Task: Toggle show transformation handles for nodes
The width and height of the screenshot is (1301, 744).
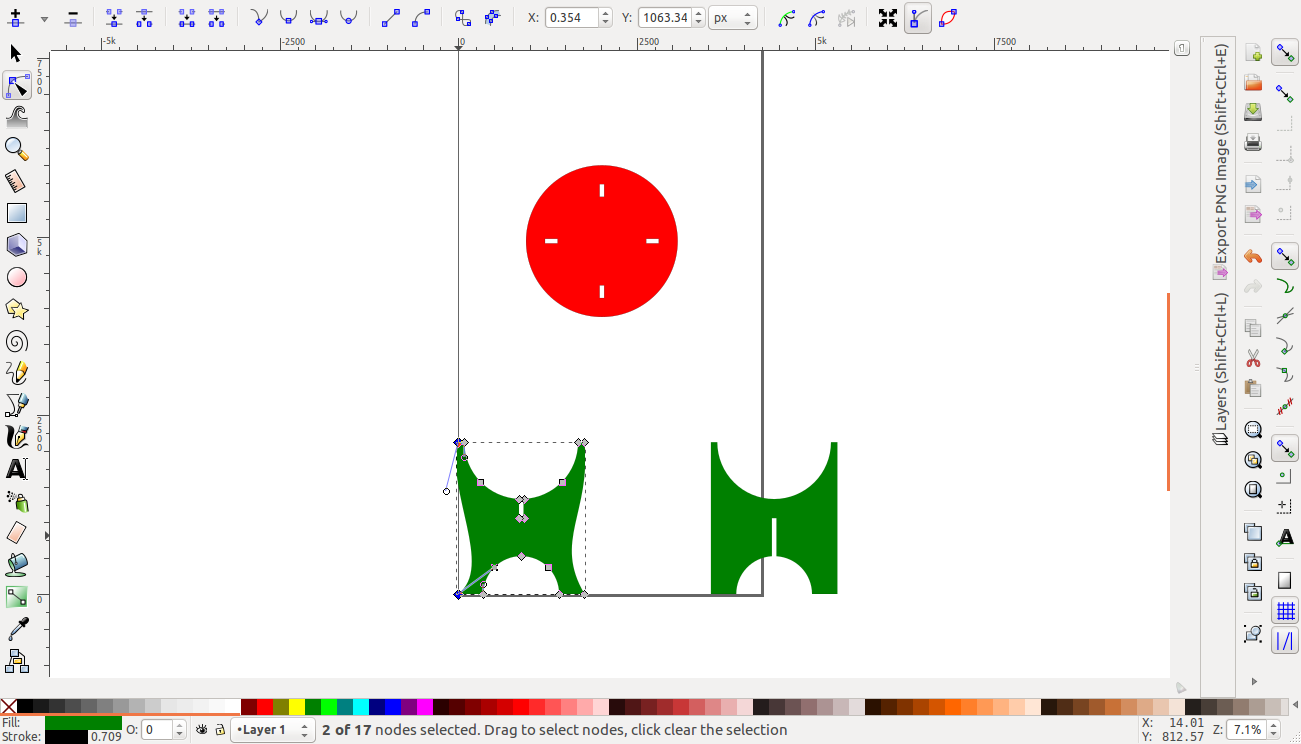Action: pyautogui.click(x=888, y=18)
